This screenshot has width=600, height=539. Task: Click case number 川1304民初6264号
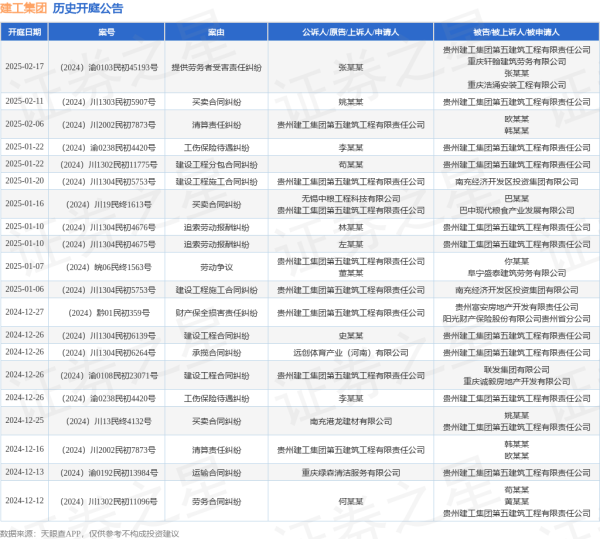click(109, 353)
